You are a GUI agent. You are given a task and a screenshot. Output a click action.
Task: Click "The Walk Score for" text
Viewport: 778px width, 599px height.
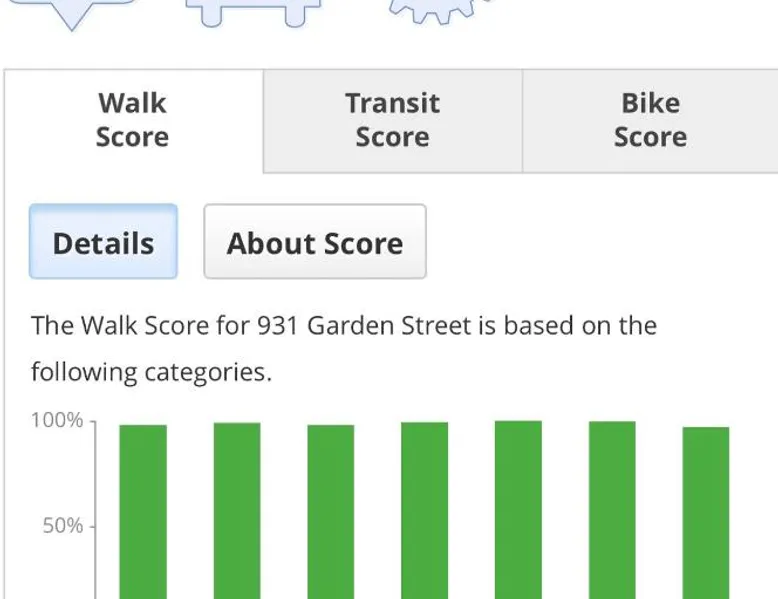pos(135,326)
